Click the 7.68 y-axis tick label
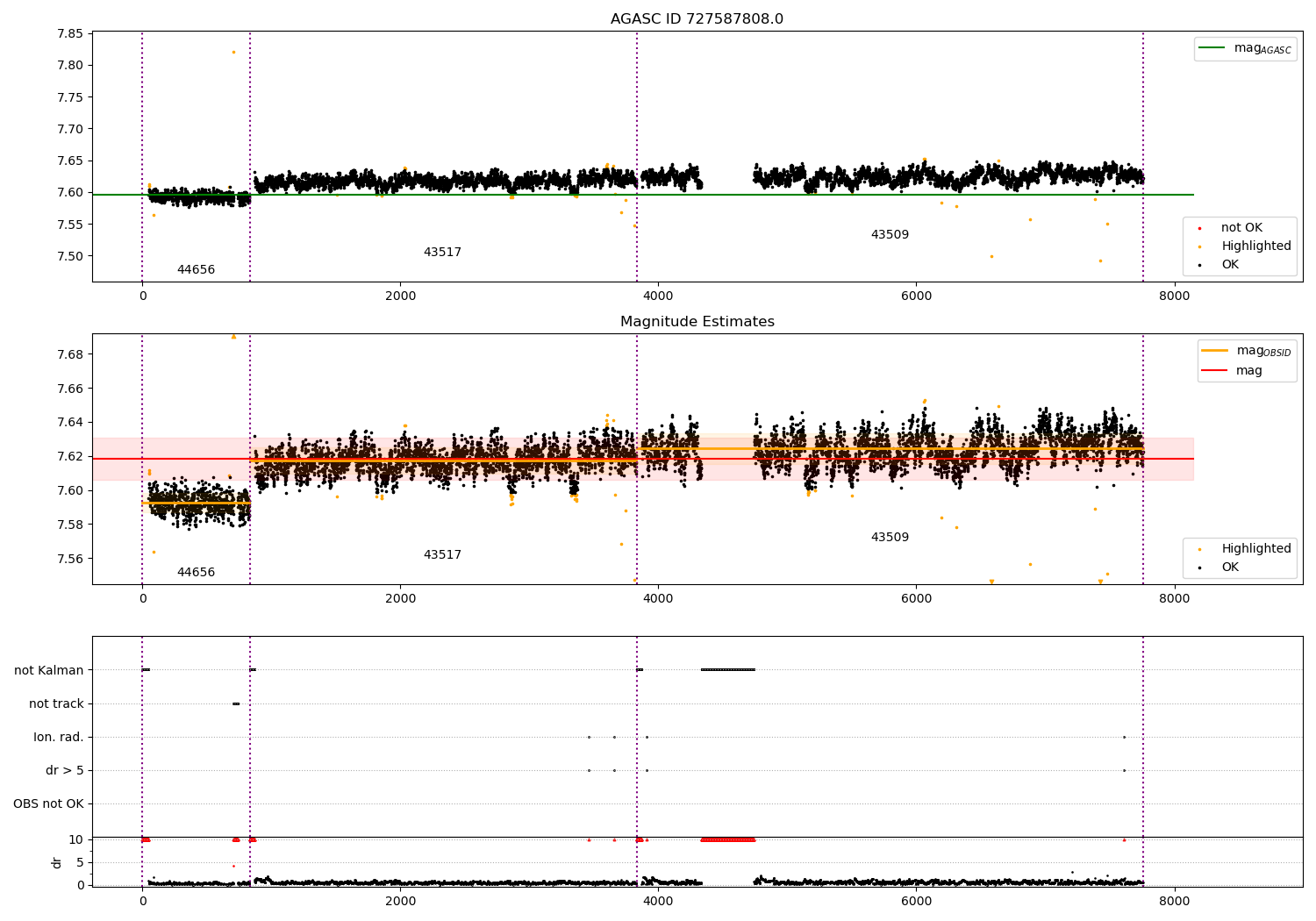 click(x=69, y=354)
